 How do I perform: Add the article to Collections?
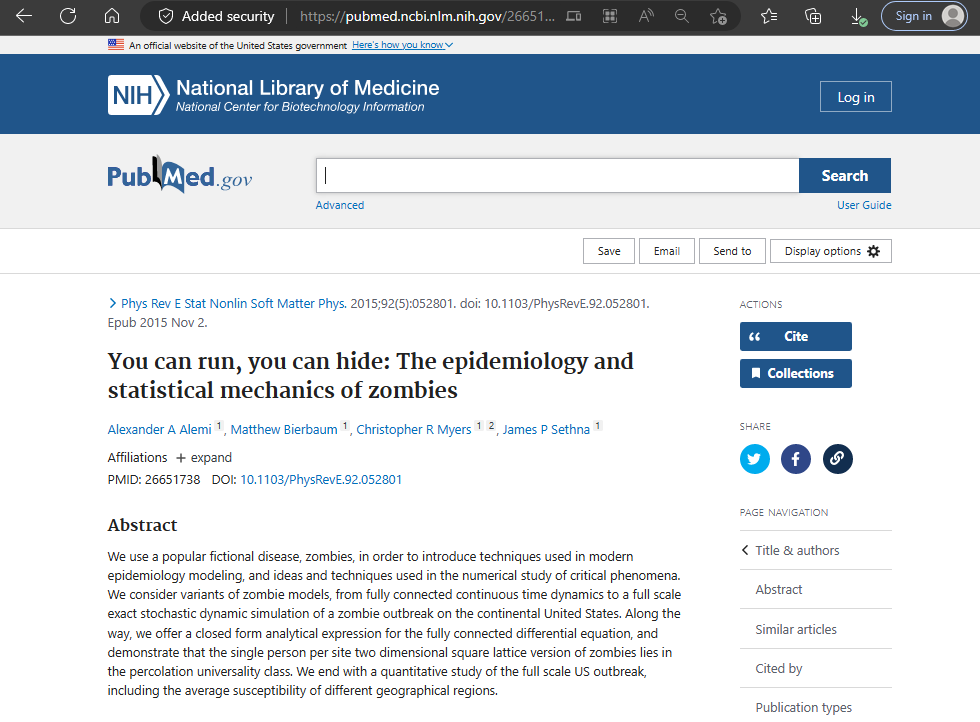[x=796, y=373]
